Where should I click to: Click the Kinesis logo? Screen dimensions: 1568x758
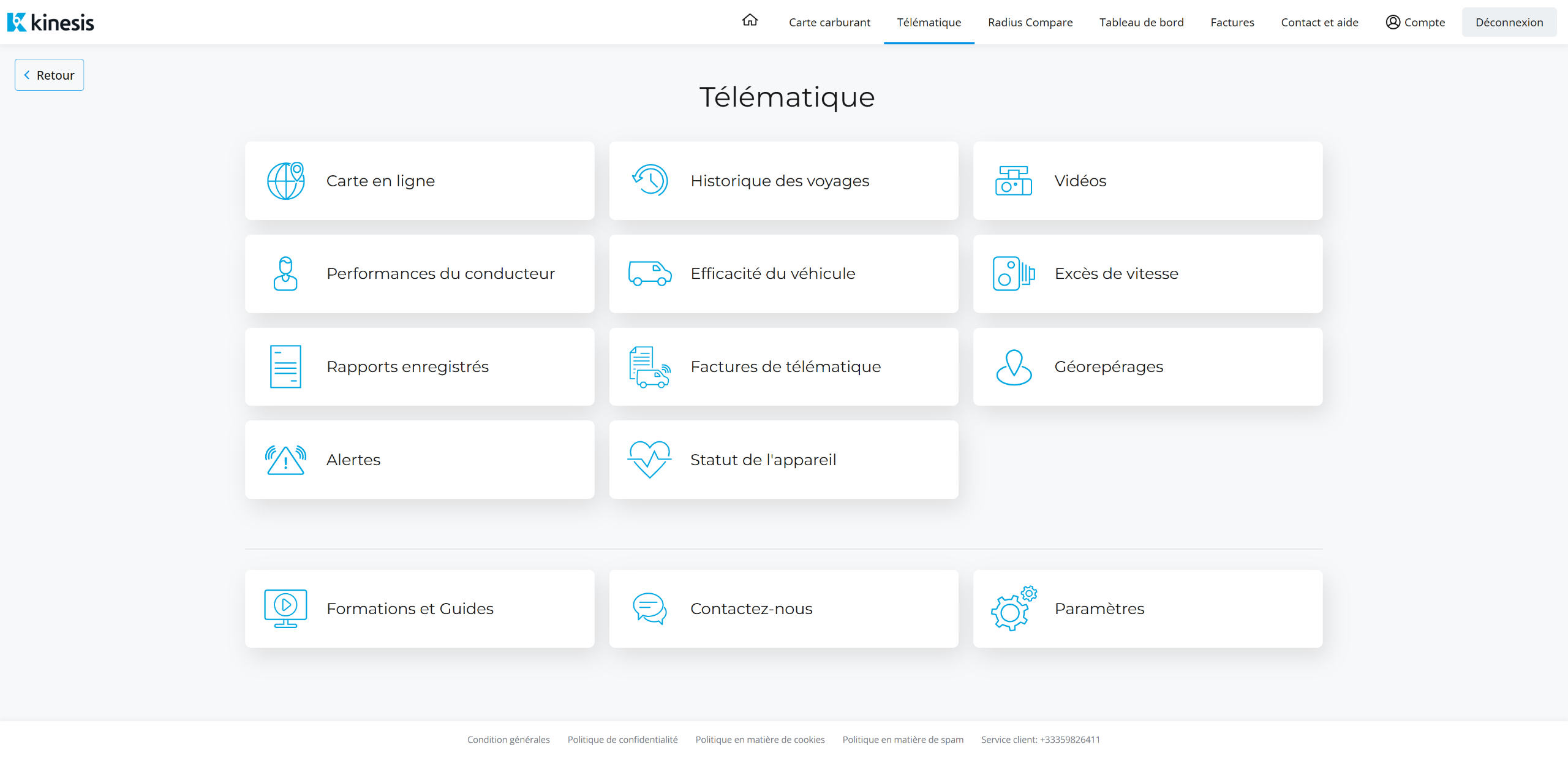tap(51, 22)
